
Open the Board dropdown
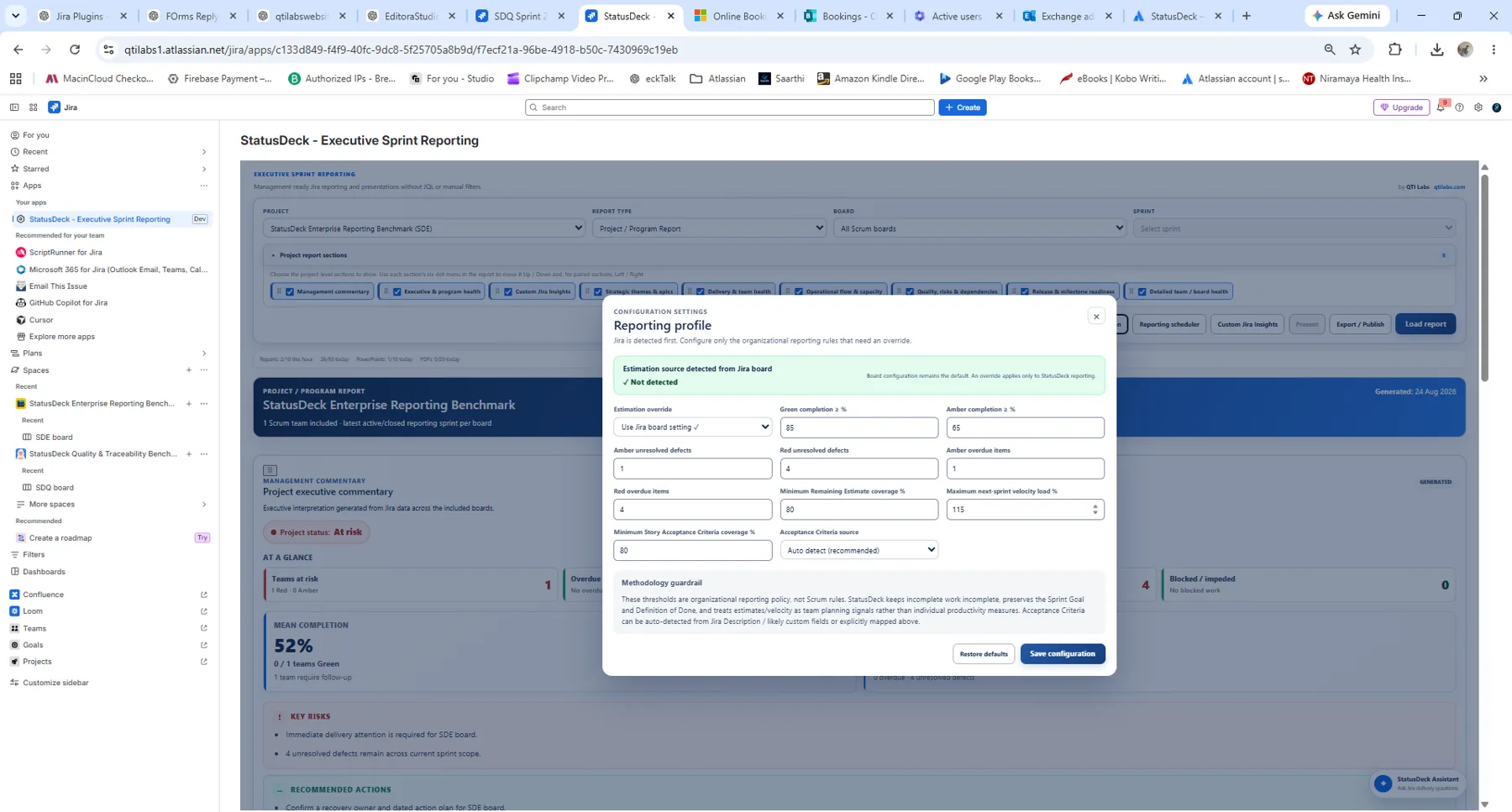tap(979, 228)
